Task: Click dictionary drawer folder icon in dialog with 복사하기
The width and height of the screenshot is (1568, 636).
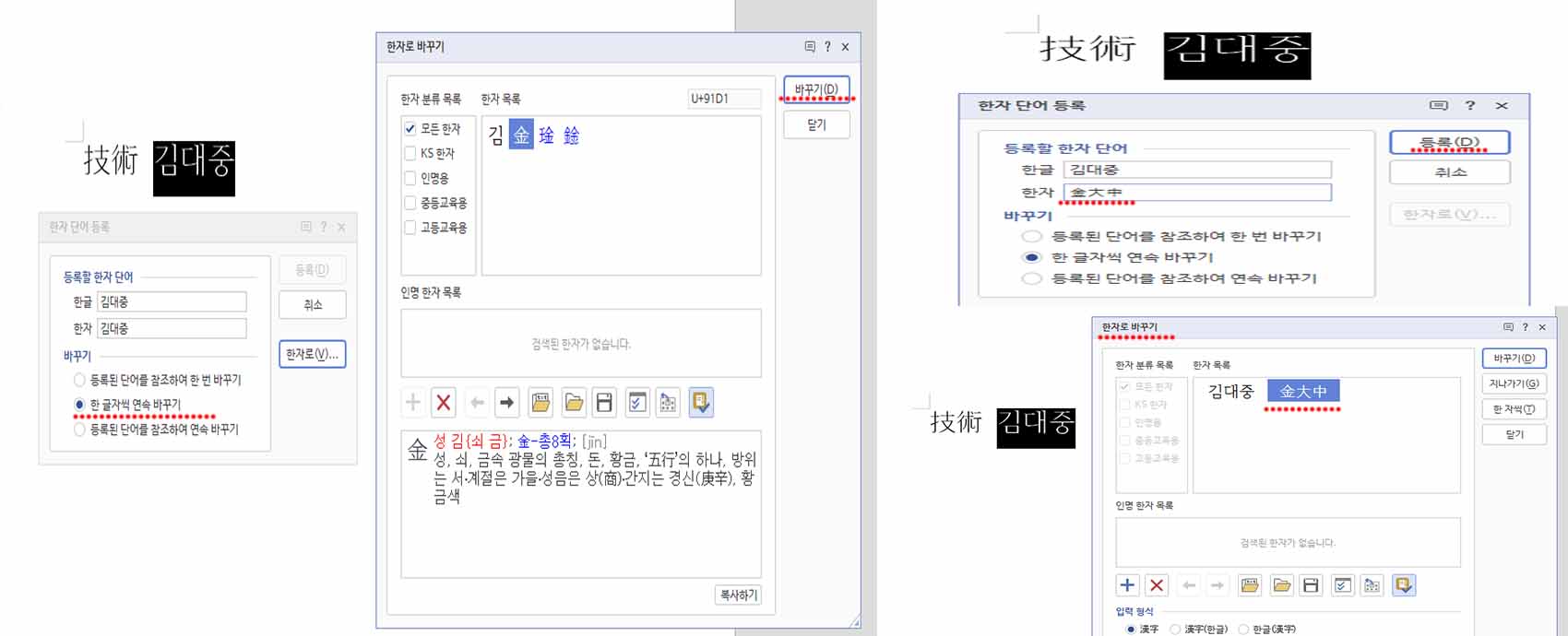Action: pos(541,402)
